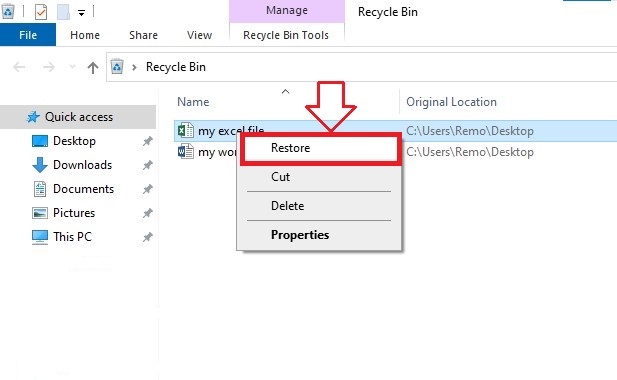Click the Quick access star icon
This screenshot has width=617, height=380.
coord(33,117)
